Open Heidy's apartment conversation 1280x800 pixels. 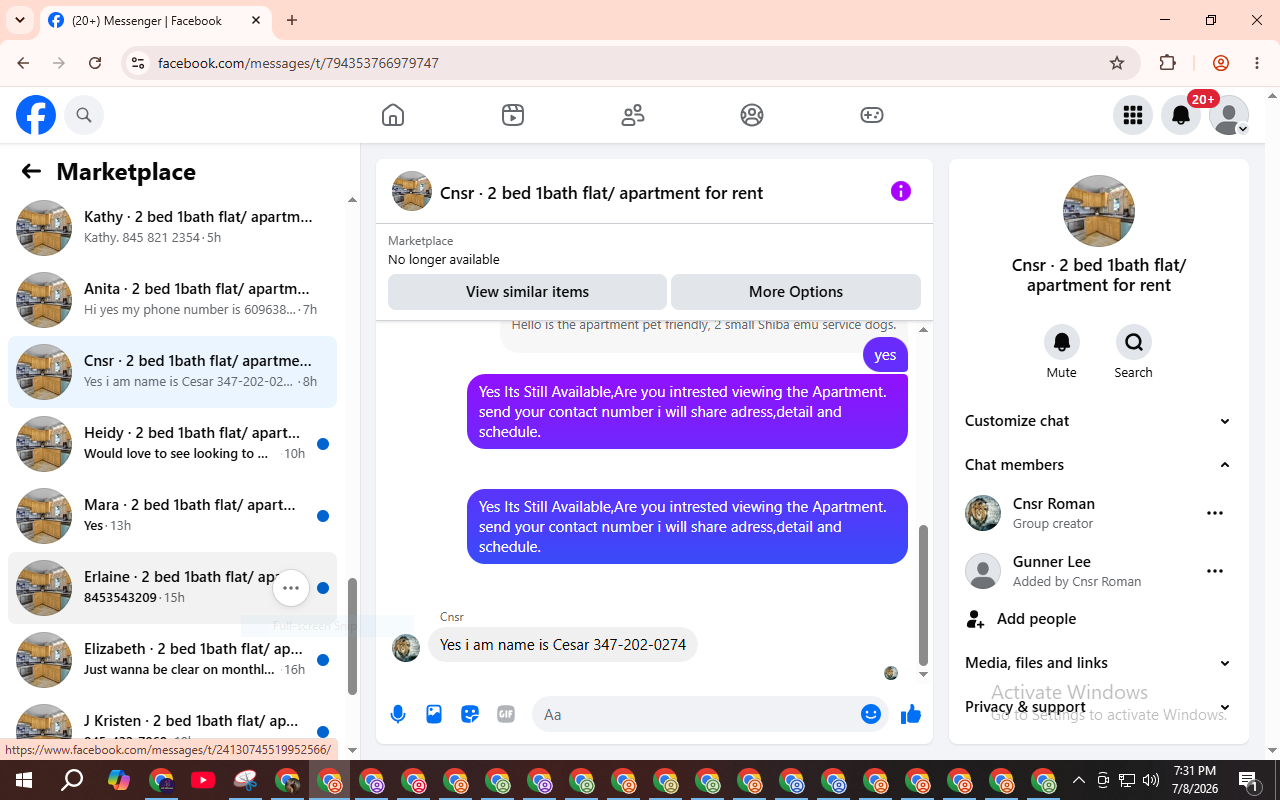(x=172, y=444)
